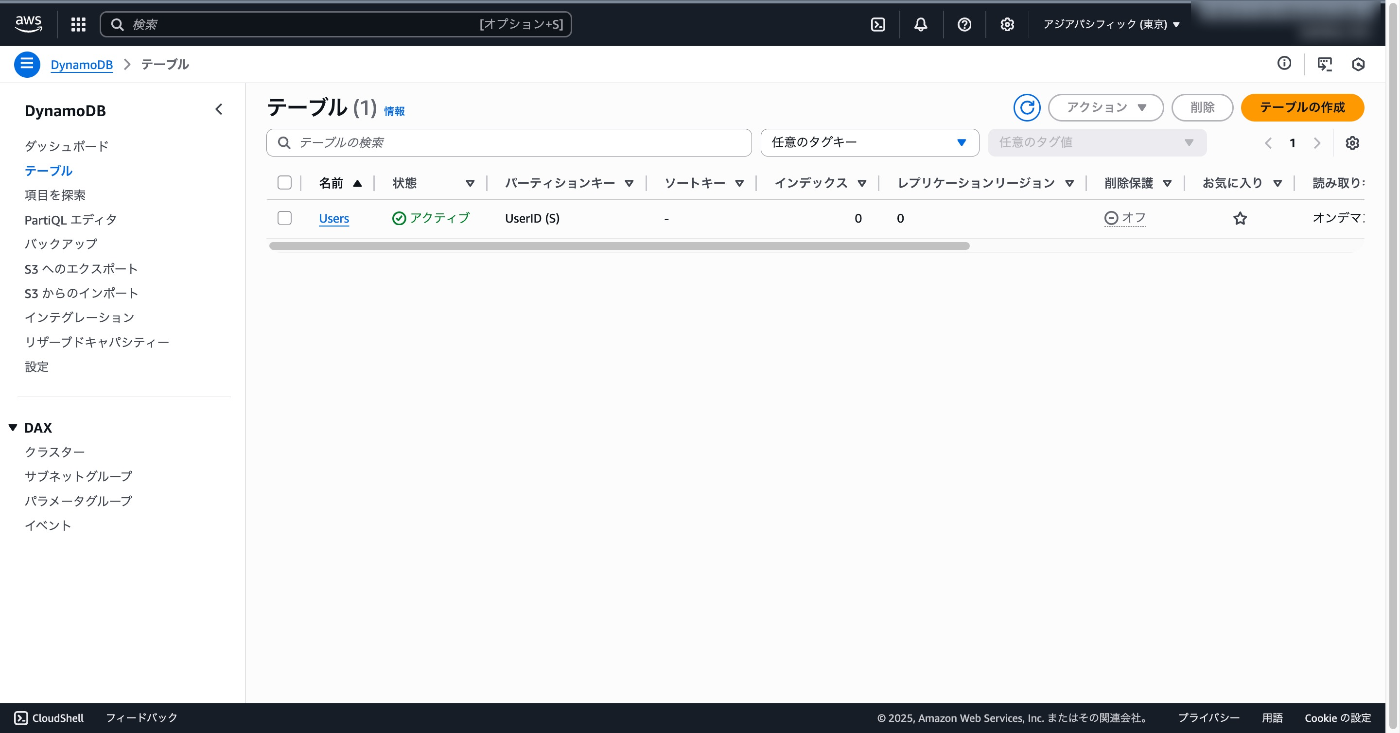Click DynamoDB breadcrumb link
Screen dimensions: 1400x733
coord(82,64)
